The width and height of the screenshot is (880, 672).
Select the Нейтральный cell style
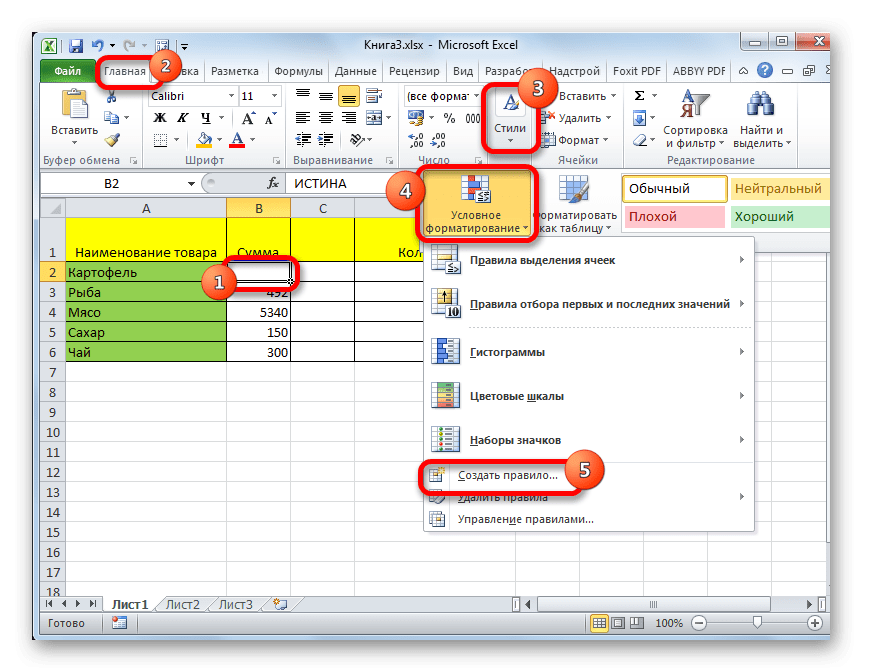tap(779, 189)
